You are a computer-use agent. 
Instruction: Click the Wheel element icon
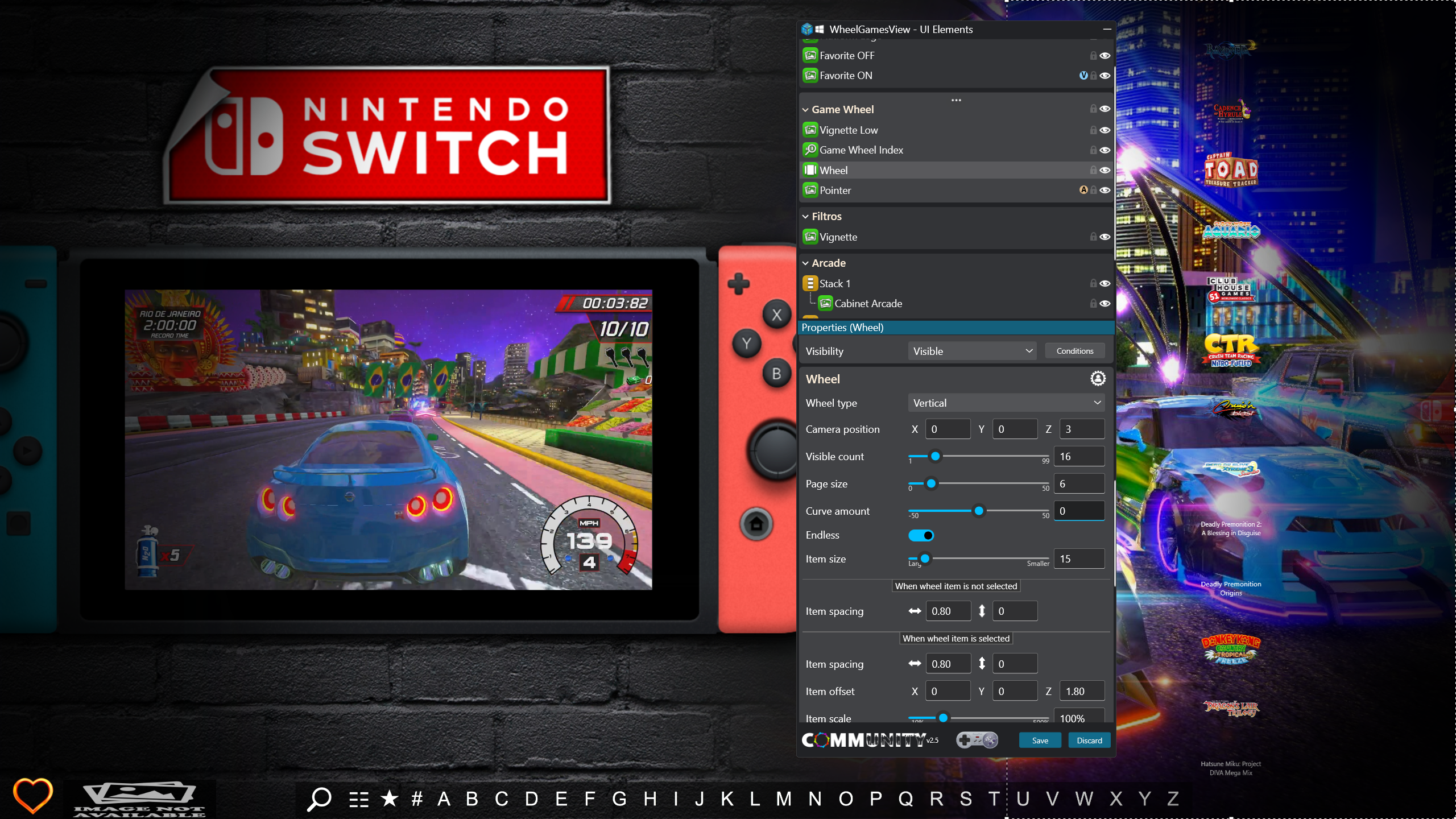coord(810,170)
